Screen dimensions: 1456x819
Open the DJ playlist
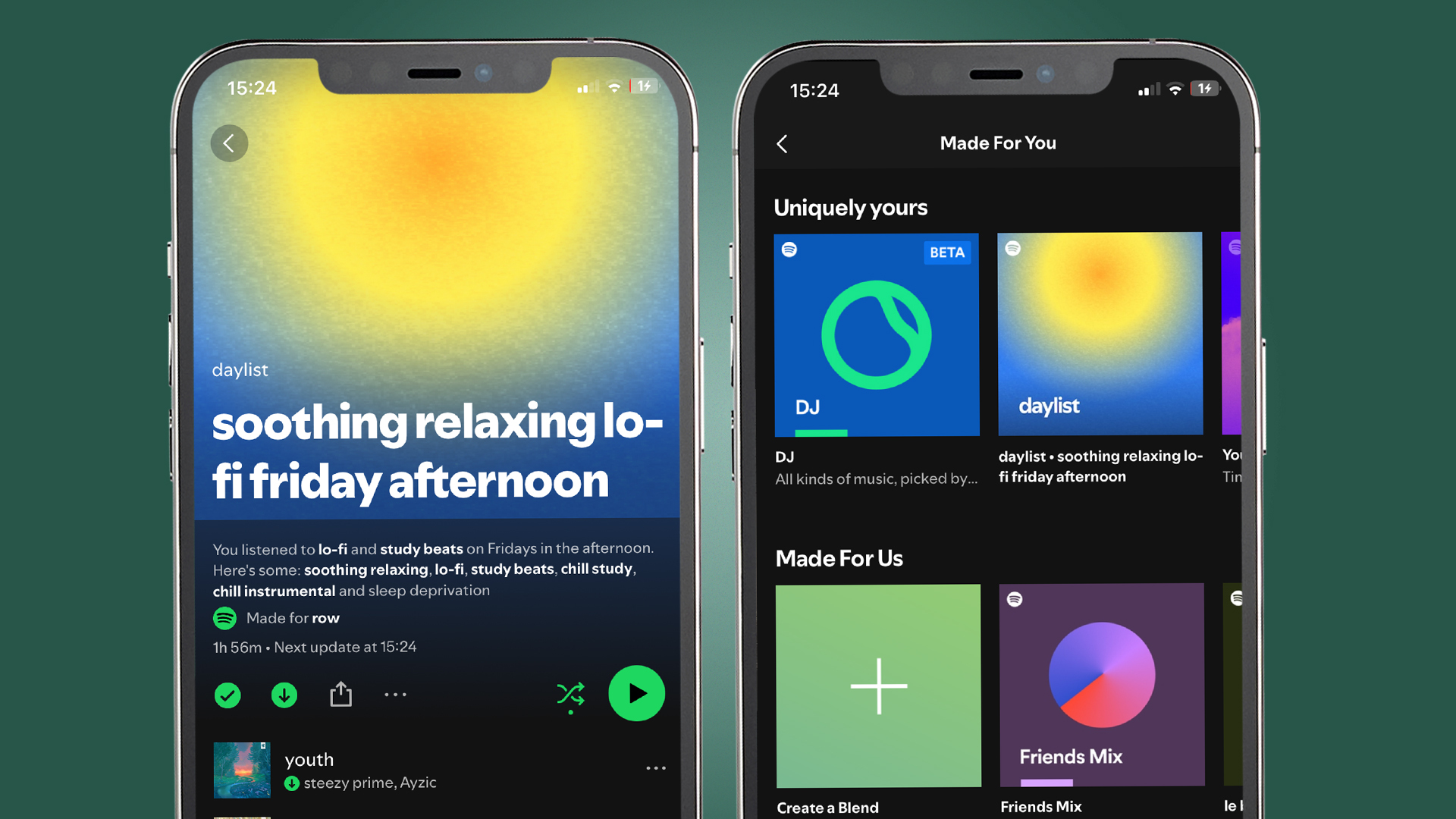(877, 332)
